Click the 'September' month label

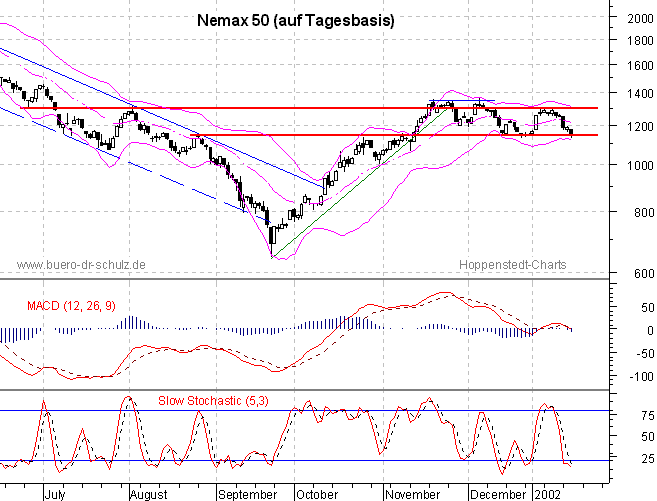click(x=248, y=495)
